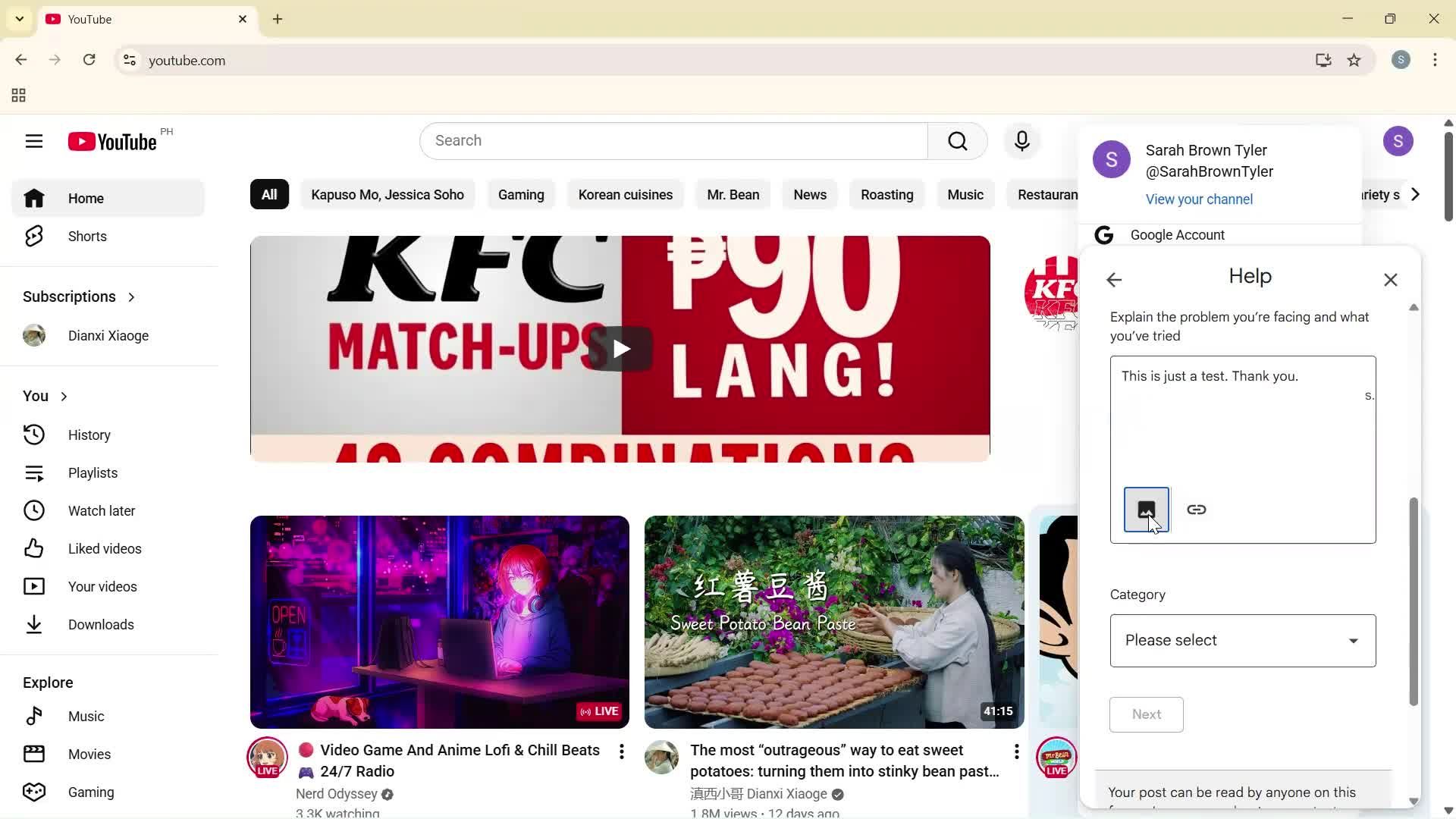Click the search magnifier icon
This screenshot has width=1456, height=819.
[957, 140]
